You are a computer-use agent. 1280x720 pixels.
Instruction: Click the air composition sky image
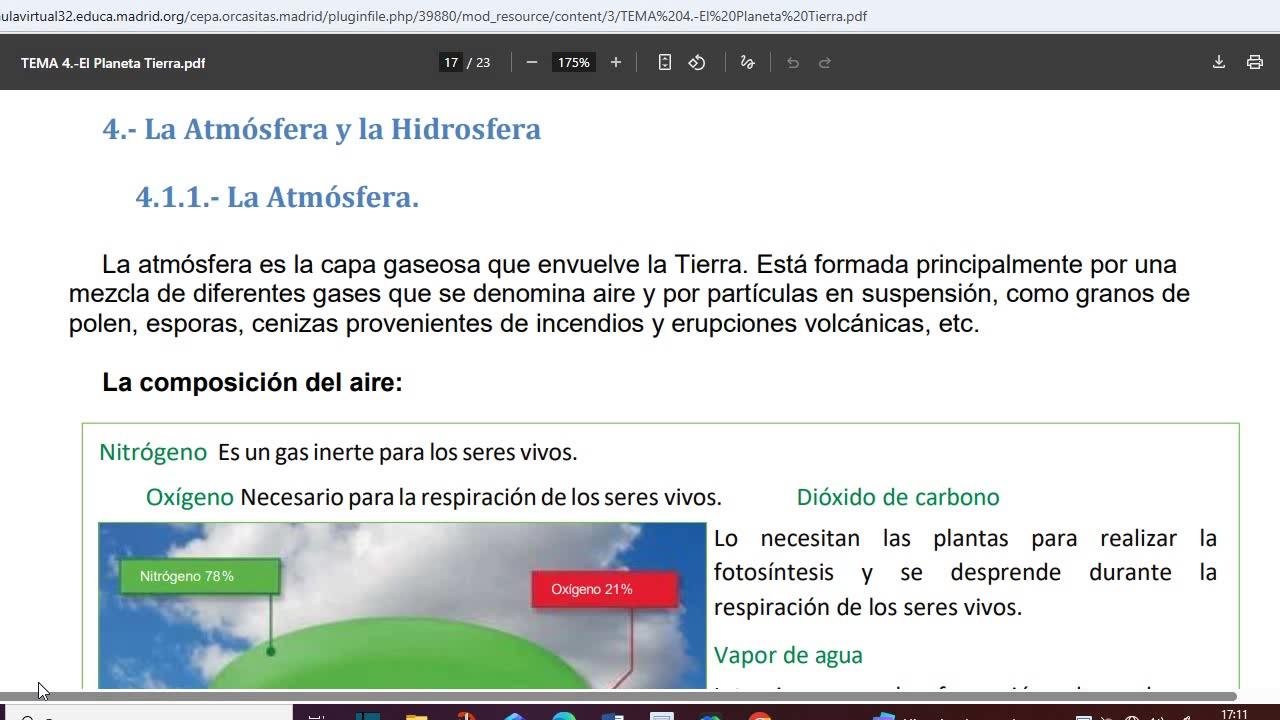click(402, 606)
